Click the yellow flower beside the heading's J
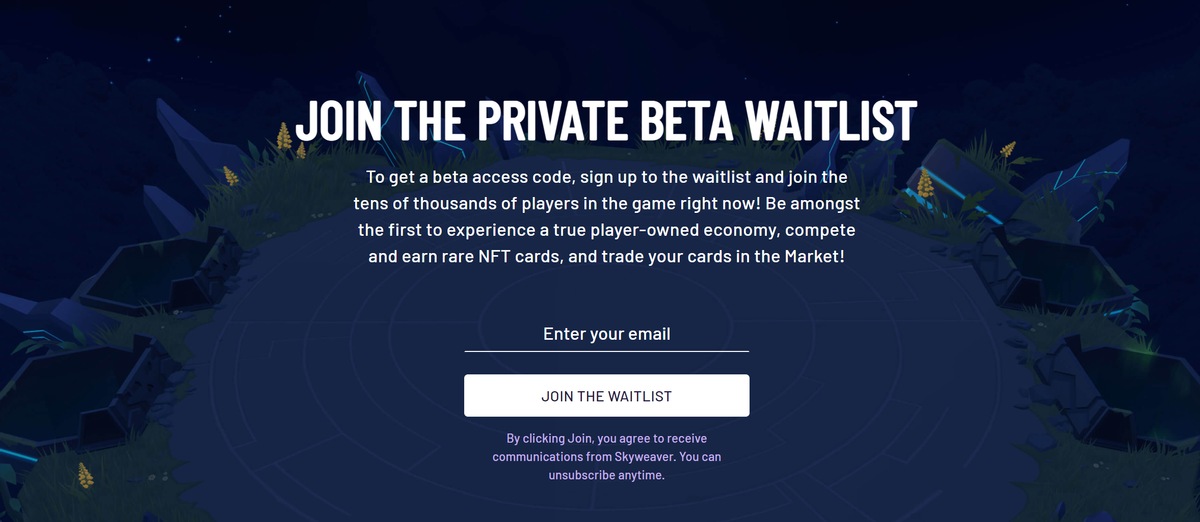Viewport: 1200px width, 522px height. pyautogui.click(x=284, y=135)
